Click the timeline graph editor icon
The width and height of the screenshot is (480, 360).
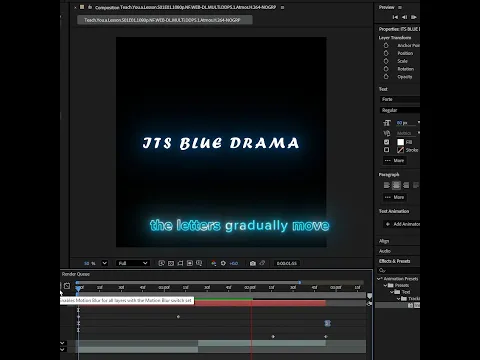point(67,286)
